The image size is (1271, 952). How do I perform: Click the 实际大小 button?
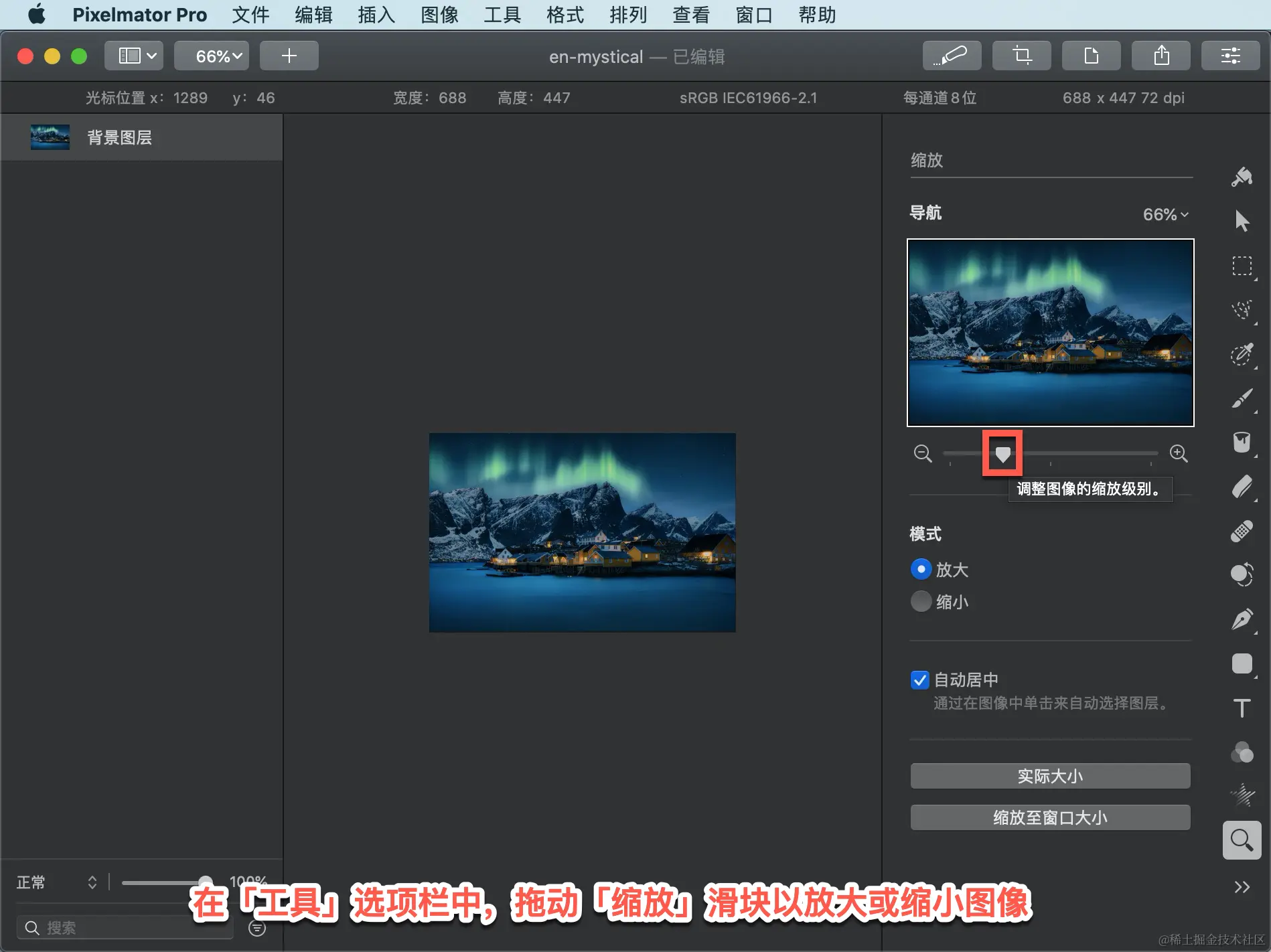(x=1050, y=776)
